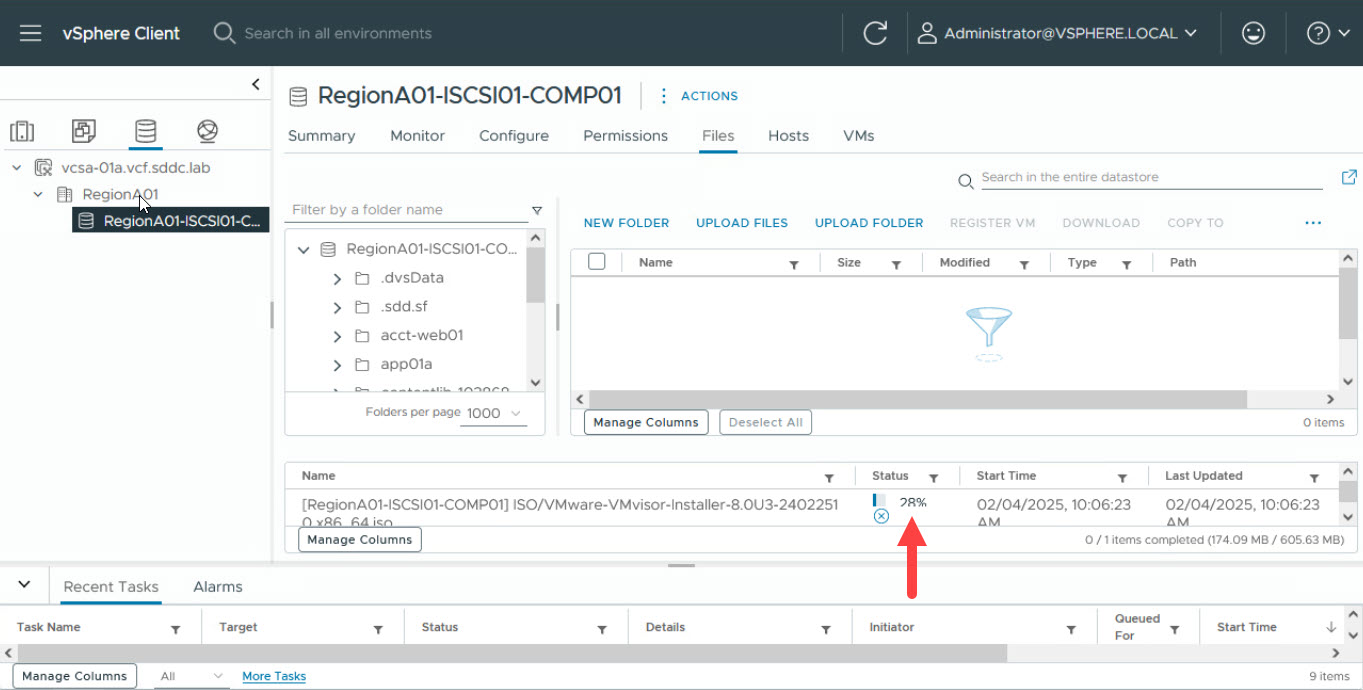Switch to the Alarms tab

[x=218, y=587]
